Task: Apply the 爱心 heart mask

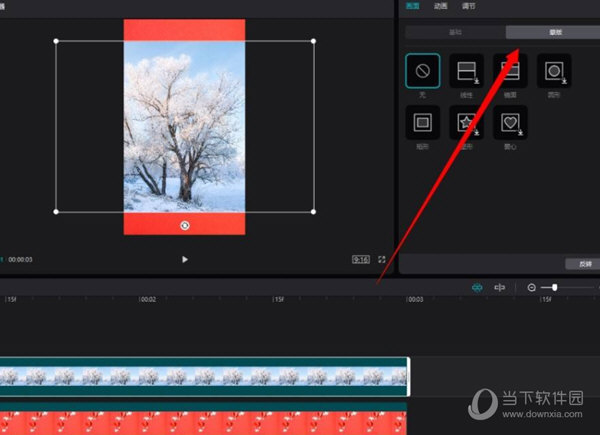Action: click(x=509, y=123)
